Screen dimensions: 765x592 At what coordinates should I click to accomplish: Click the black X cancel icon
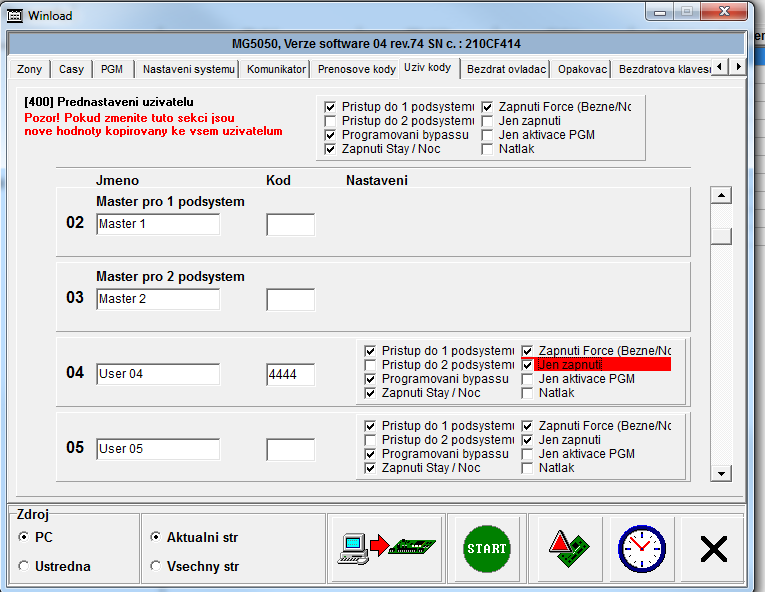tap(713, 548)
